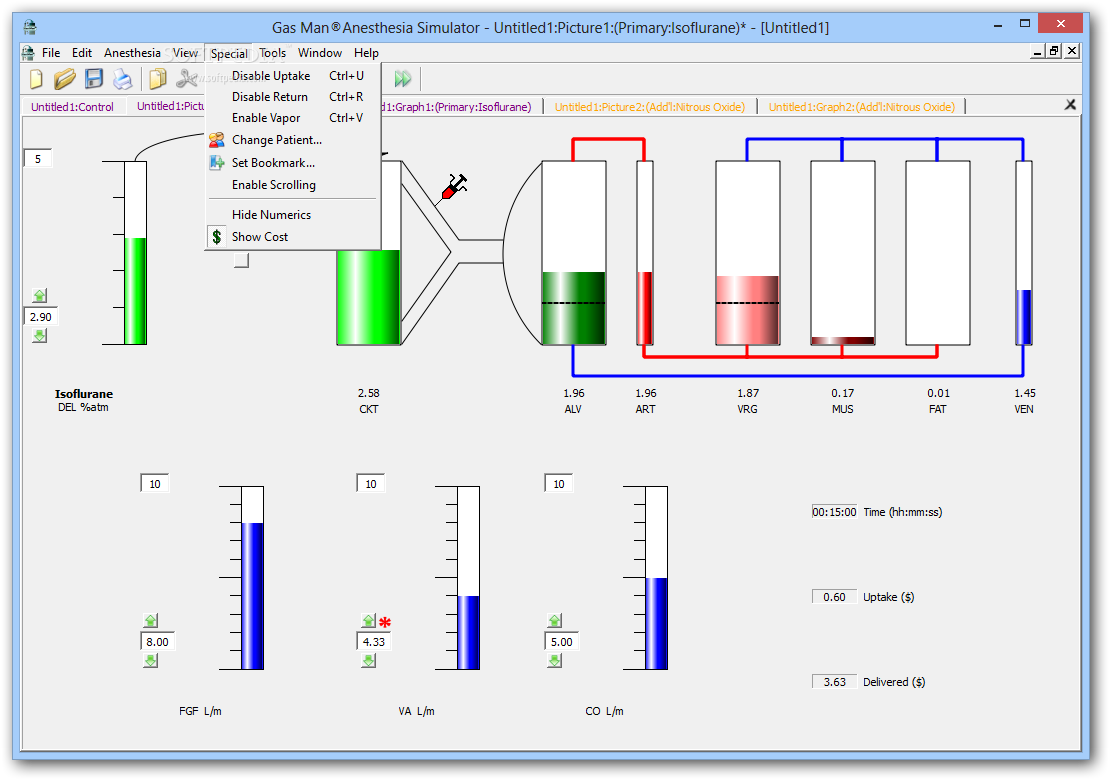Click the Gas Man application icon in title bar
This screenshot has height=780, width=1110.
(x=30, y=28)
